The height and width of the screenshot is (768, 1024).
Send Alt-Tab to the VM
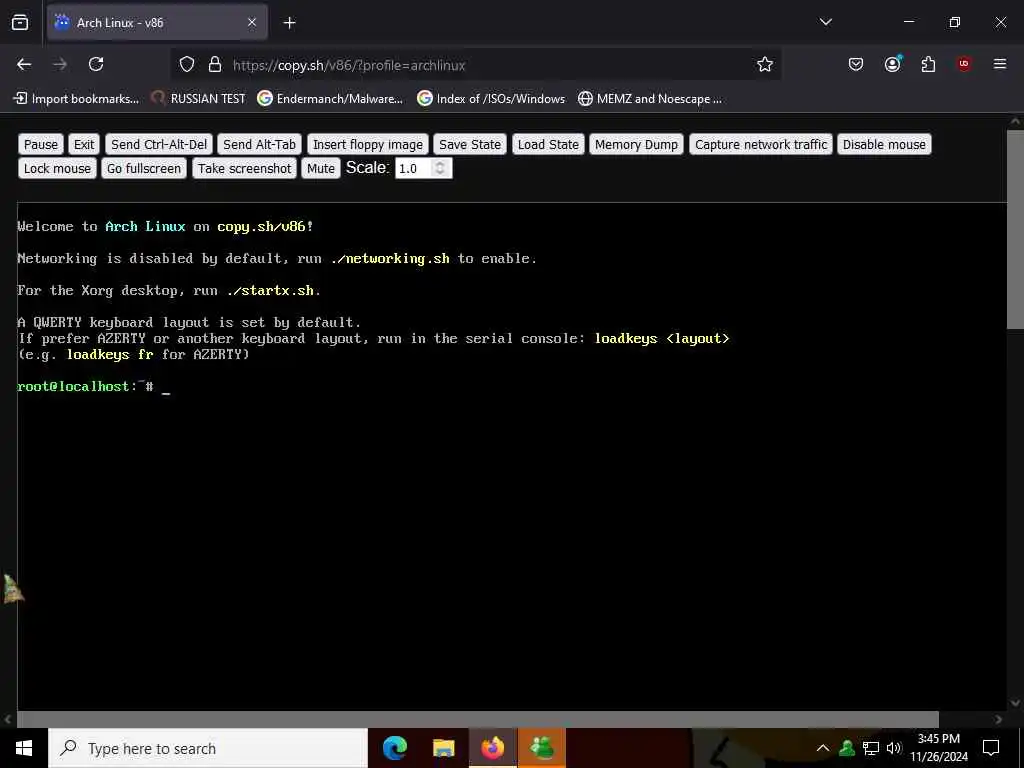(259, 144)
